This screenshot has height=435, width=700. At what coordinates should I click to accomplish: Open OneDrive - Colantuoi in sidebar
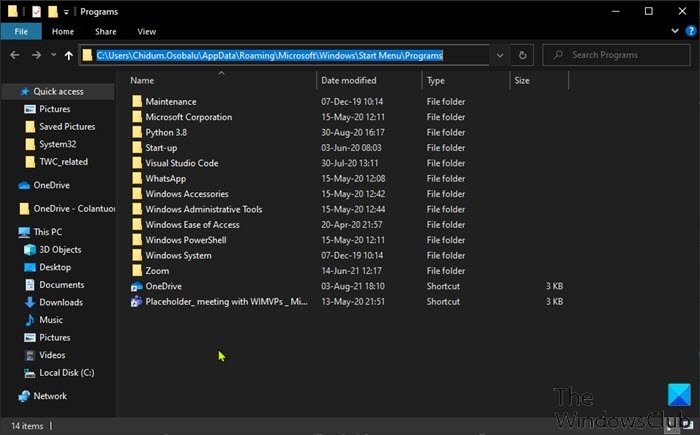tap(74, 209)
